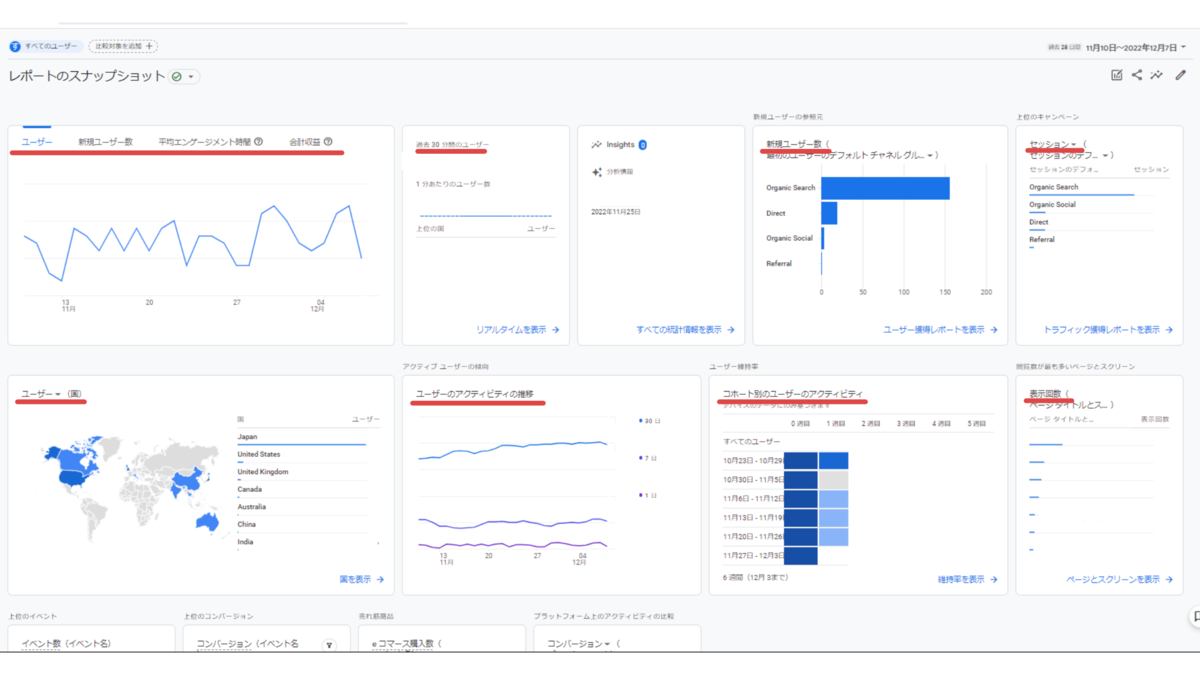Open the セッションのデフォ dimension dropdown

pyautogui.click(x=1069, y=155)
